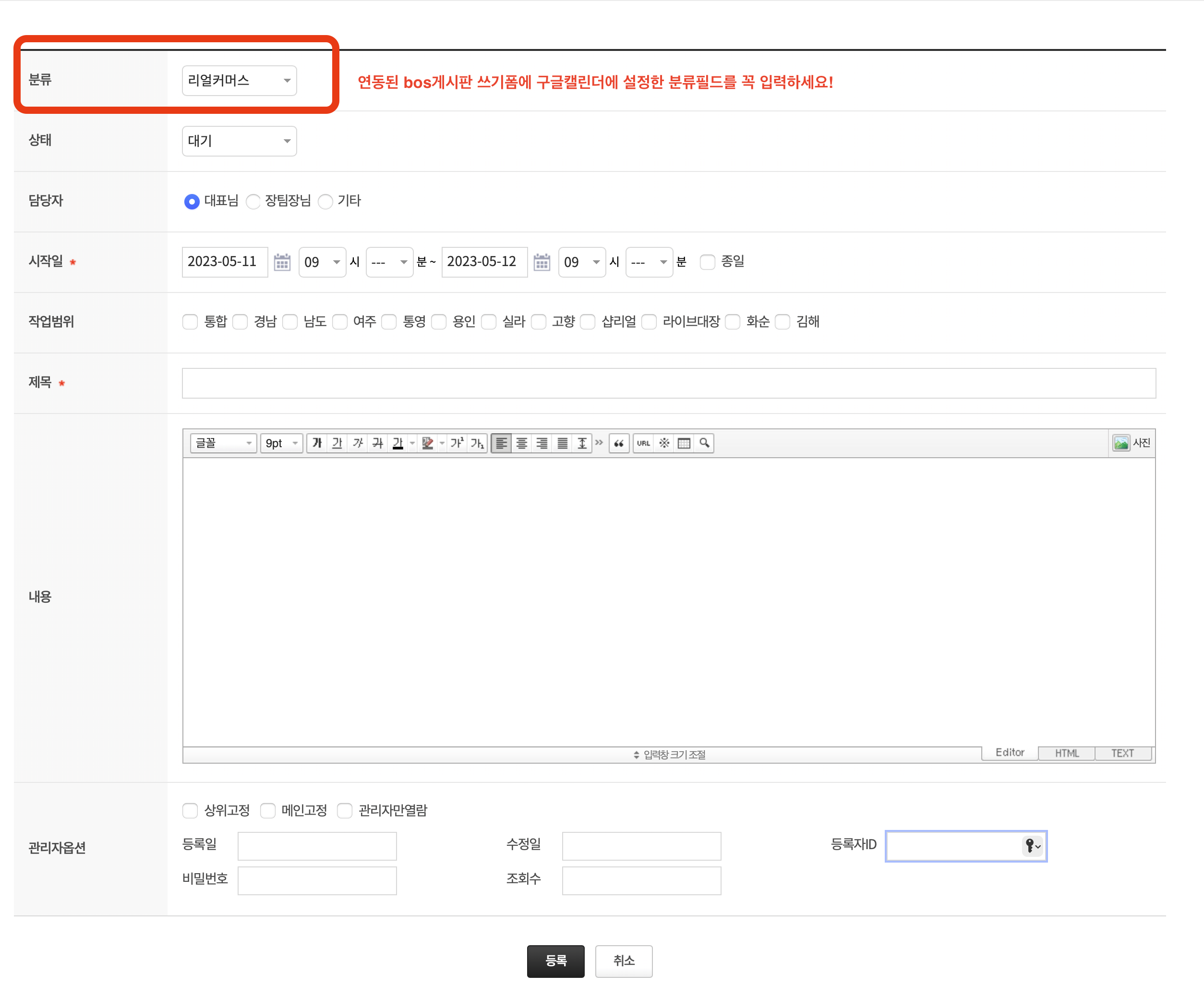Open find/replace magnifier icon in editor
This screenshot has height=999, width=1204.
[x=704, y=443]
